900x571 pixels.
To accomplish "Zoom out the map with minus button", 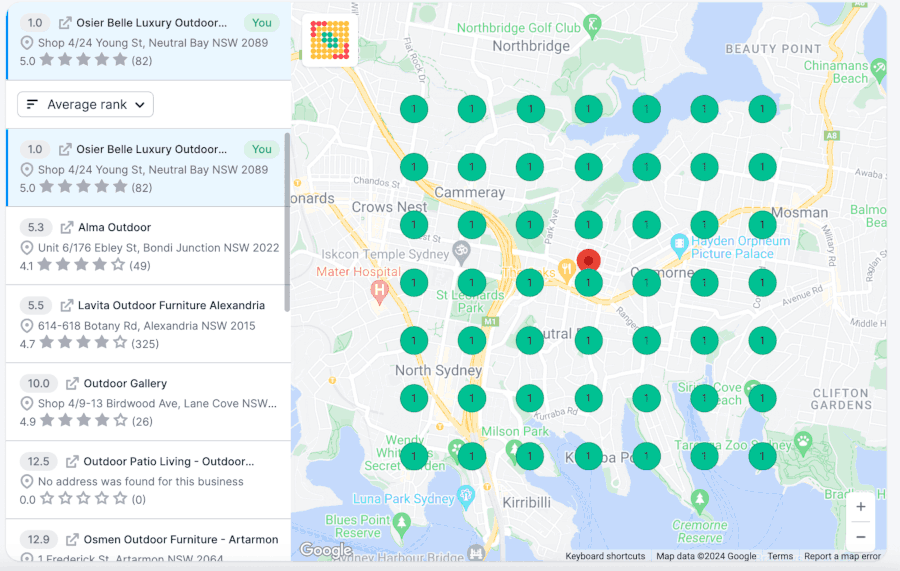I will point(860,537).
